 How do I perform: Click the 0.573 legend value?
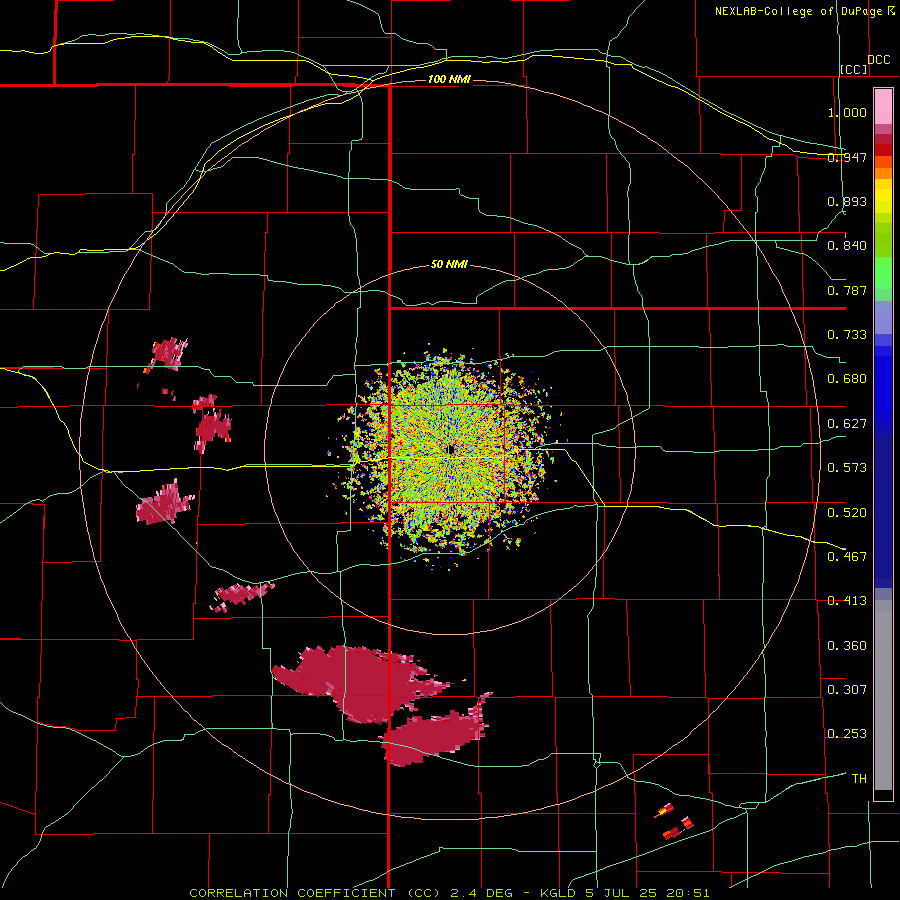point(847,468)
